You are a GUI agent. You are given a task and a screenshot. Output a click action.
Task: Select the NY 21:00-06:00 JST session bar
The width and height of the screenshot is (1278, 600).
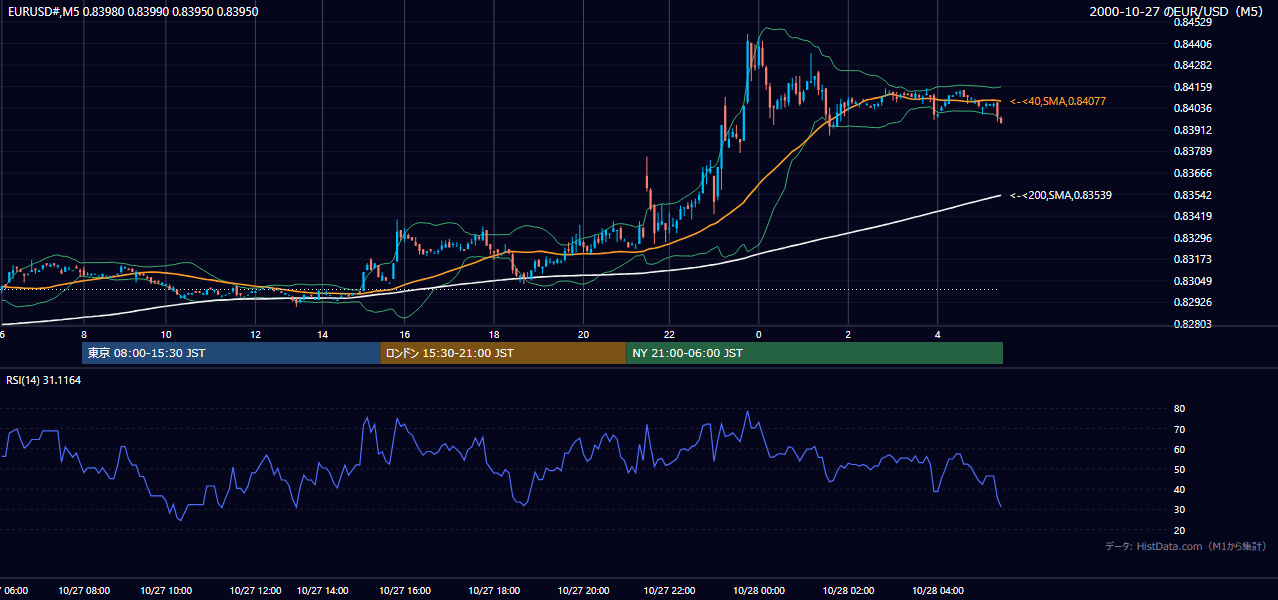click(x=814, y=353)
